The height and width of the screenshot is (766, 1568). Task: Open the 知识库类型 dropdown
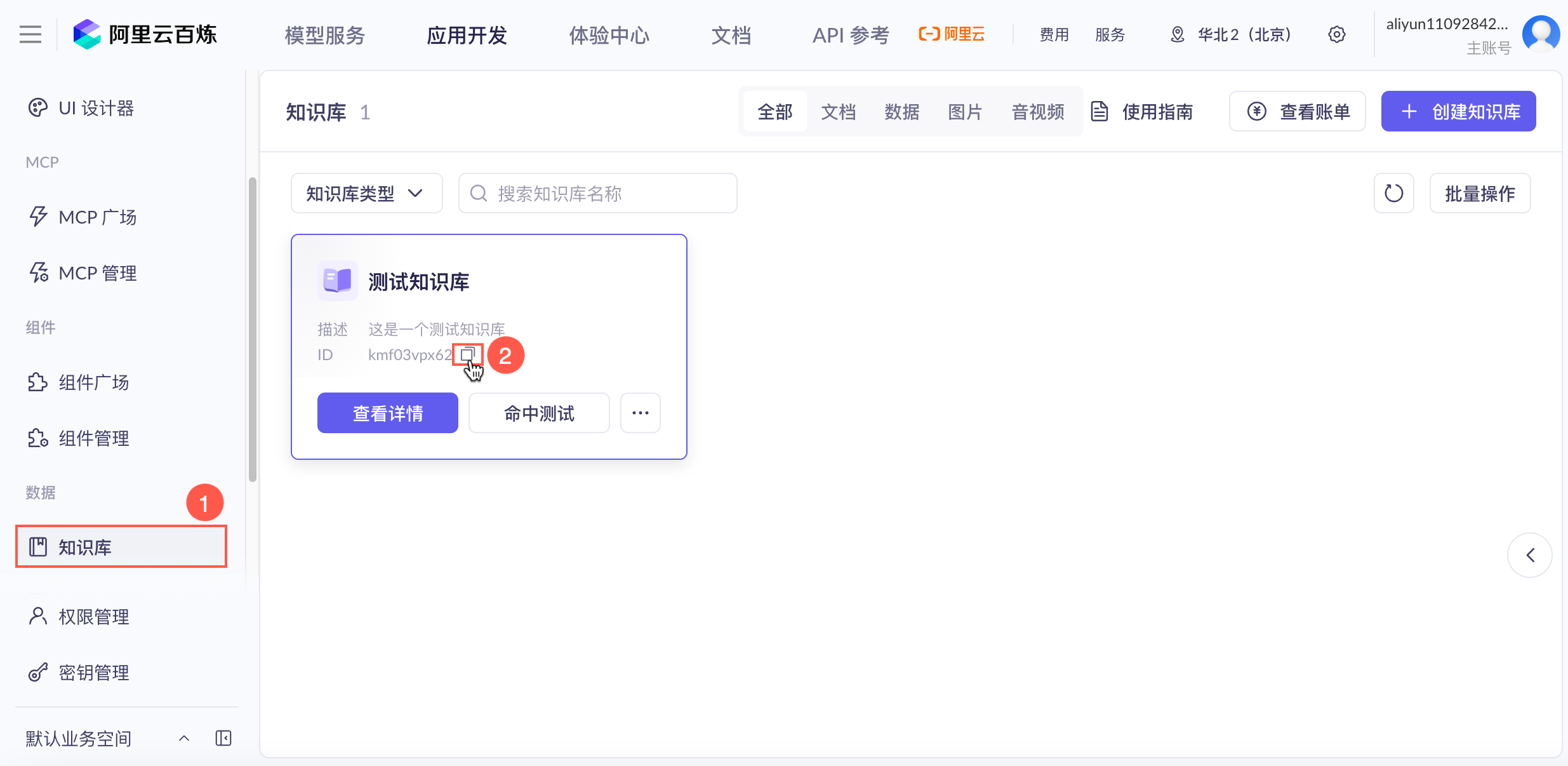[x=366, y=193]
